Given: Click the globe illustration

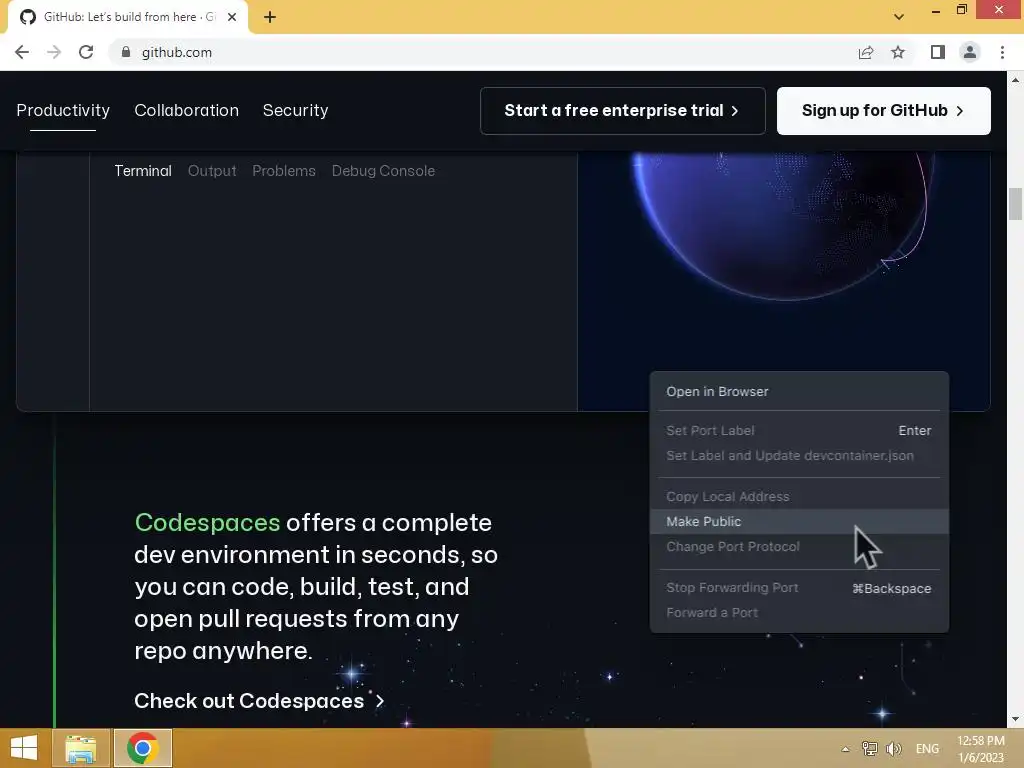Looking at the screenshot, I should [x=783, y=225].
